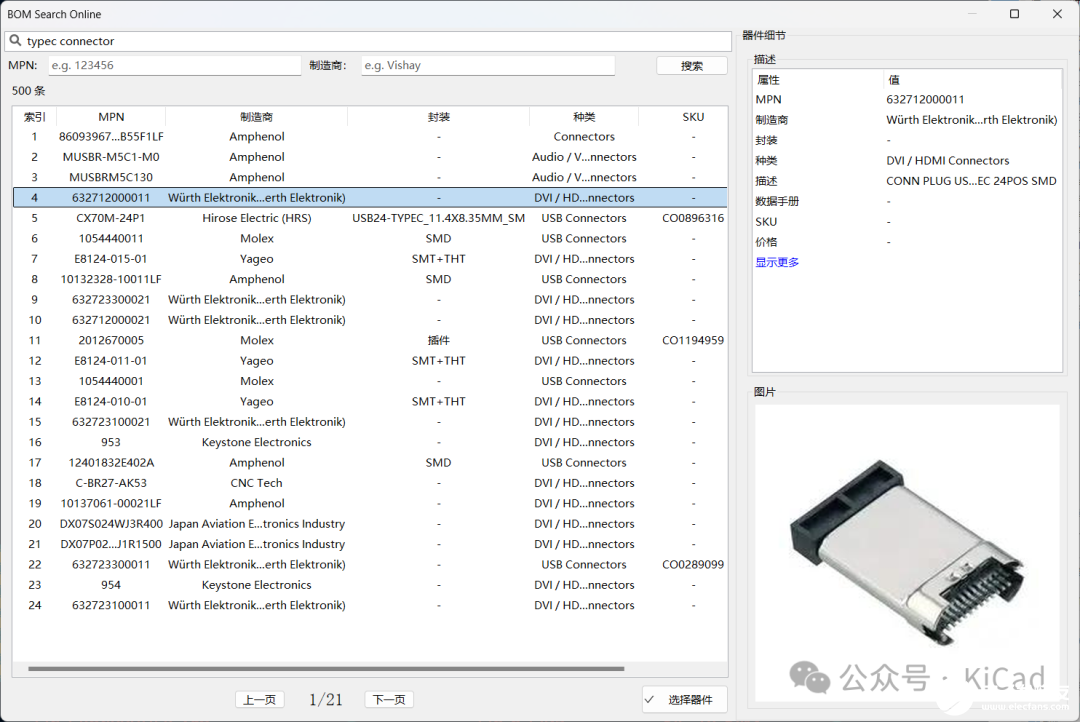Select row with MPN E8124-015-01
This screenshot has height=722, width=1080.
point(370,258)
